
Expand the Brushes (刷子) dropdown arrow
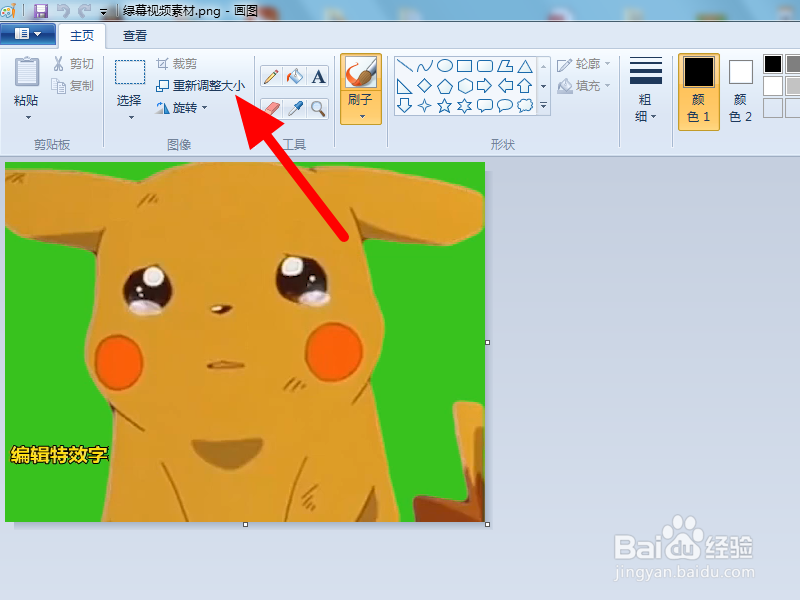[x=362, y=117]
